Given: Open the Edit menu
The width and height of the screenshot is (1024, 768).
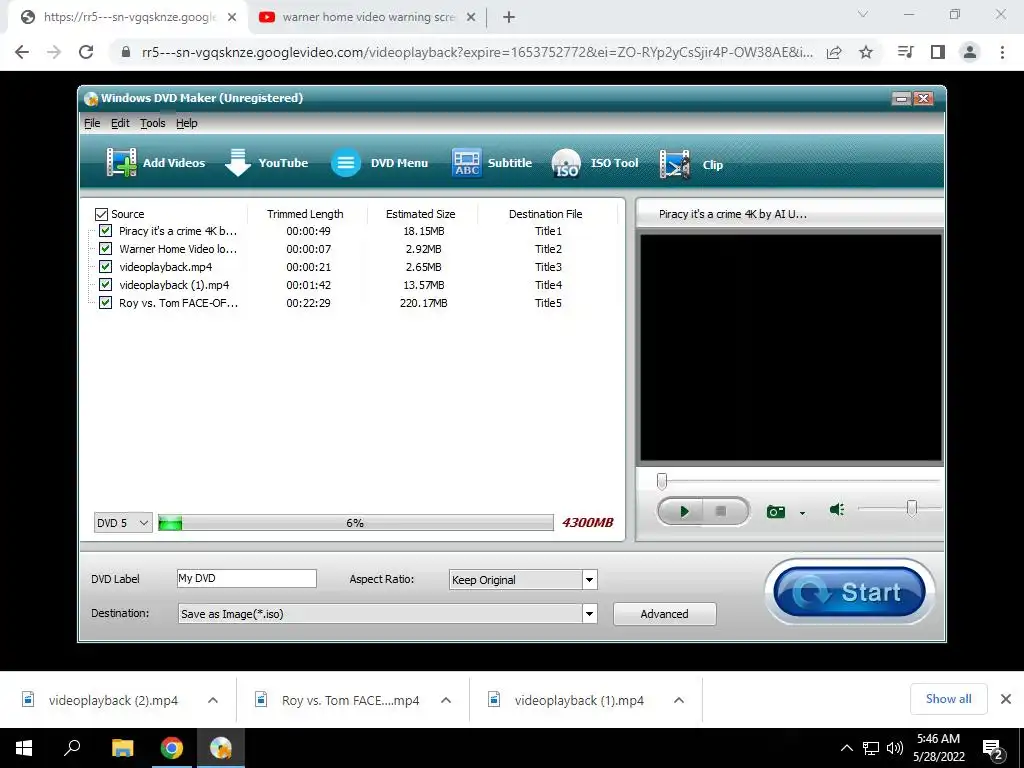Looking at the screenshot, I should 120,123.
